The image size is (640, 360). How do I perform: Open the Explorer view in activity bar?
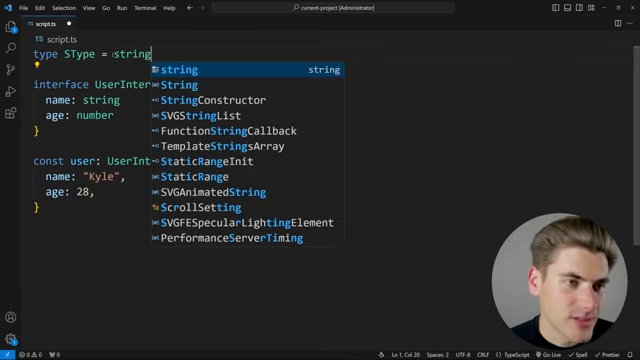[x=11, y=27]
